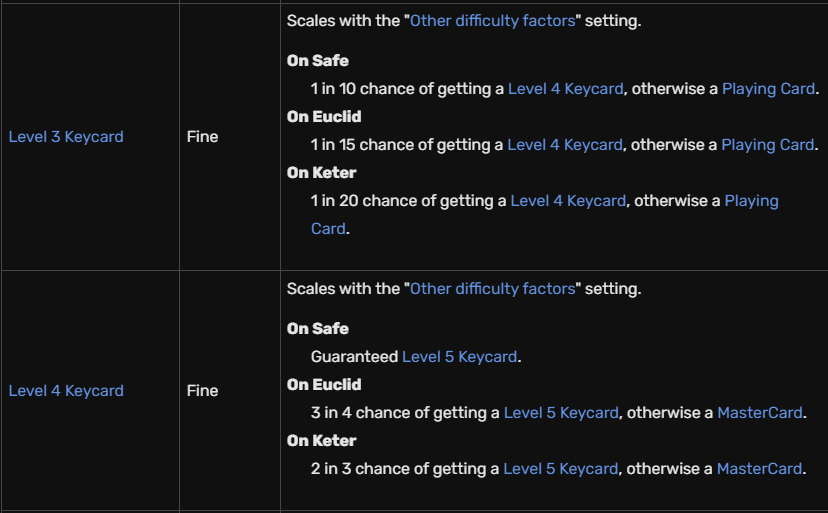Follow MasterCard link in 3 in 4 line
Viewport: 828px width, 513px height.
760,413
